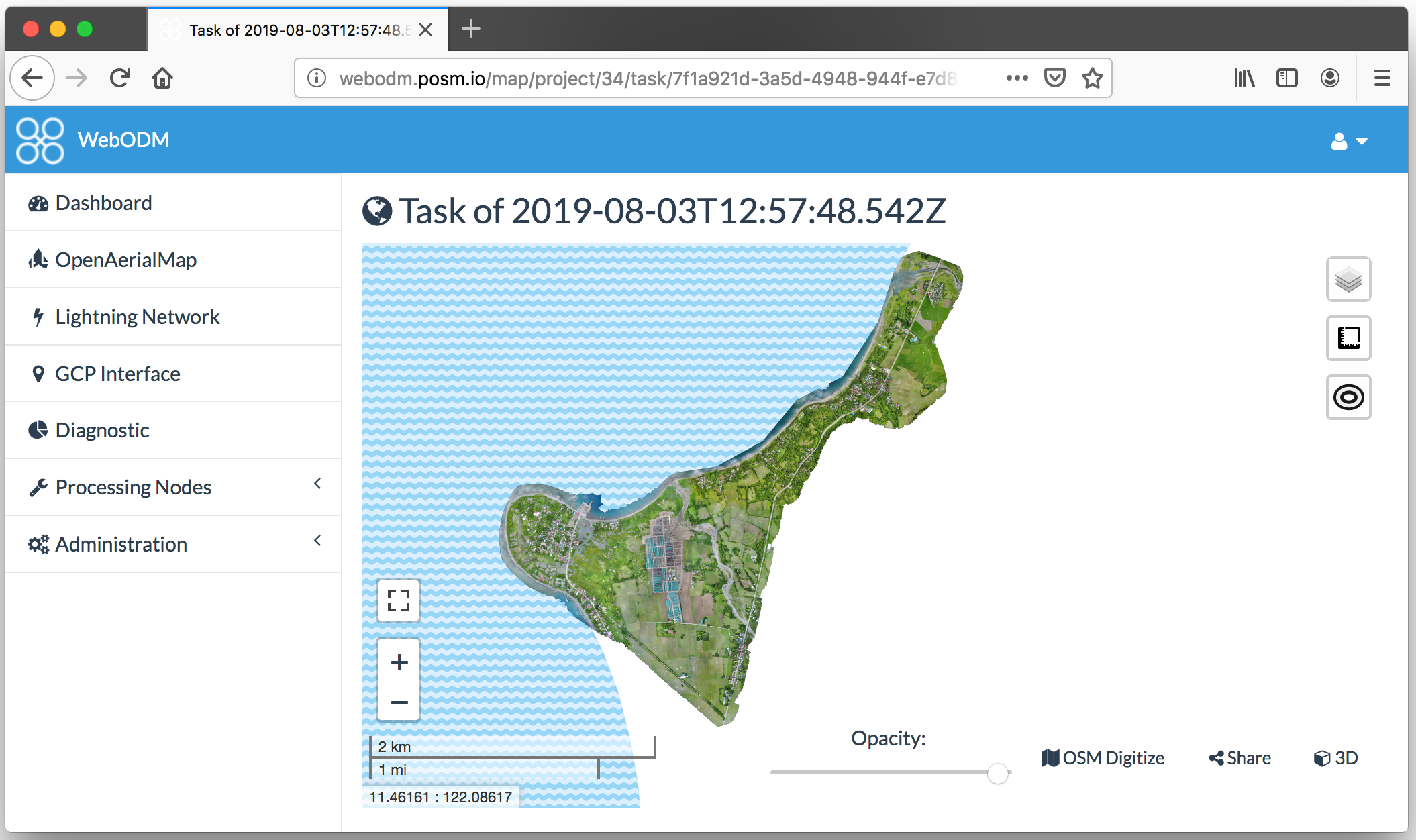Reload the browser page
The height and width of the screenshot is (840, 1416).
pos(120,78)
